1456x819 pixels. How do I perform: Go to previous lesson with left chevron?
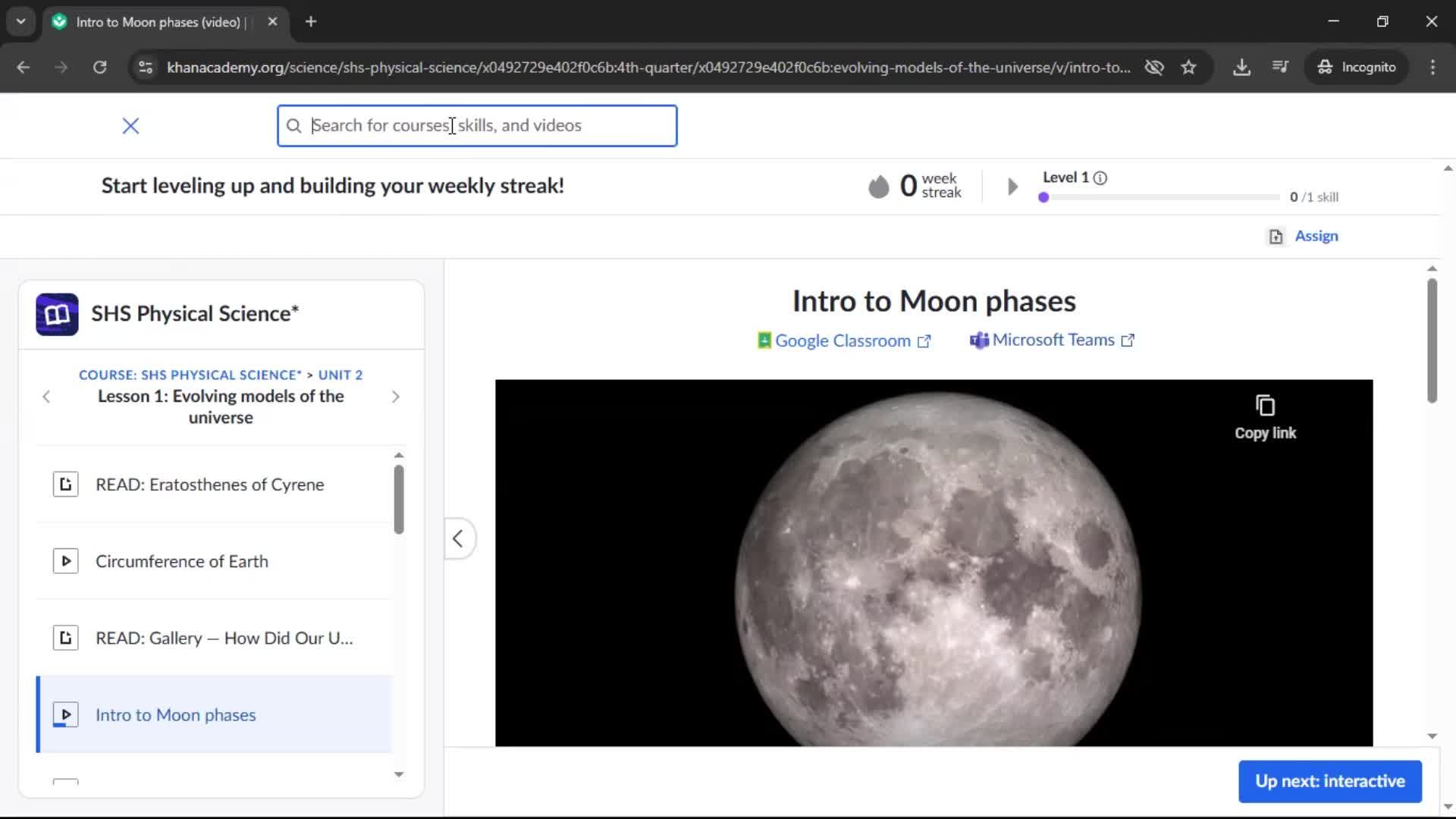pyautogui.click(x=46, y=397)
